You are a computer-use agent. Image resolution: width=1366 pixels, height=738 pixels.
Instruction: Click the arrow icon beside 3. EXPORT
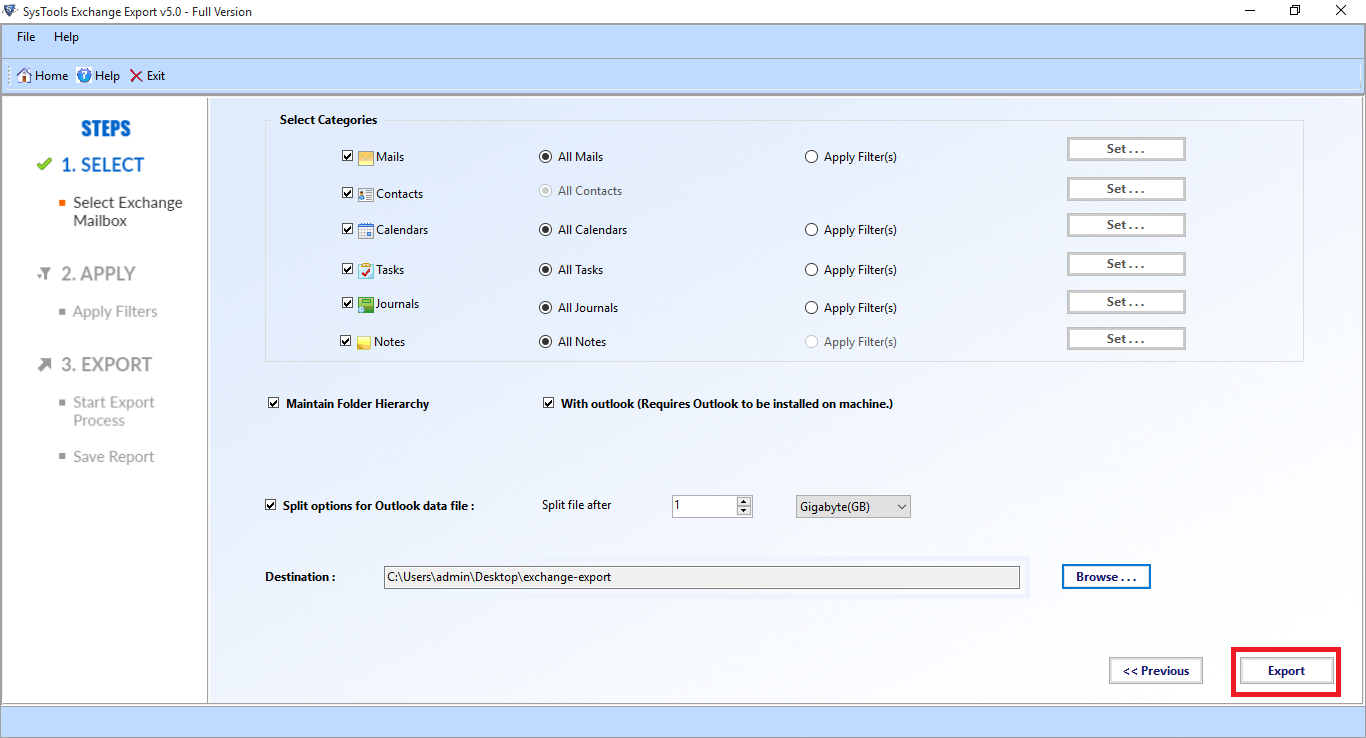[44, 365]
